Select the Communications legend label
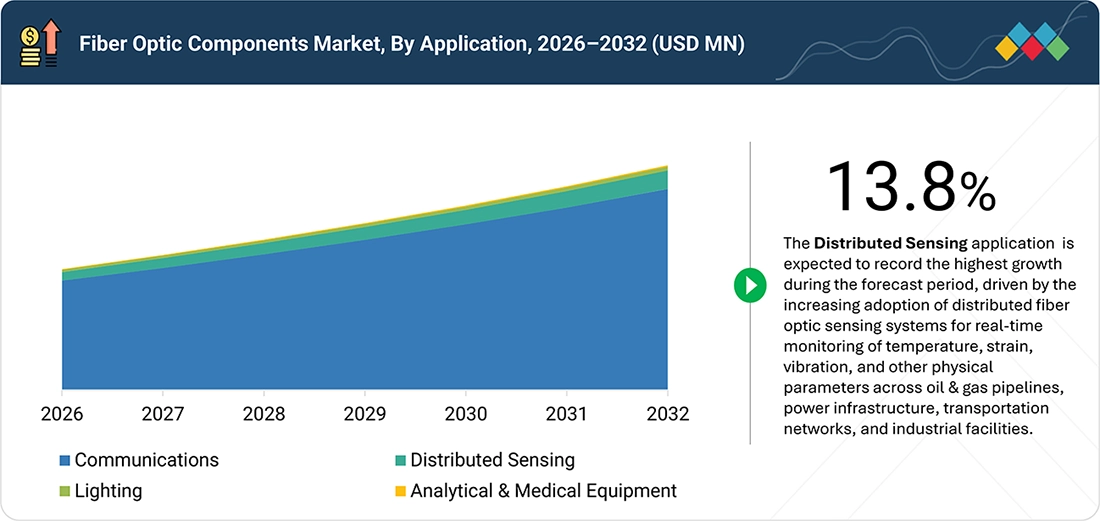The width and height of the screenshot is (1100, 521). (x=147, y=460)
